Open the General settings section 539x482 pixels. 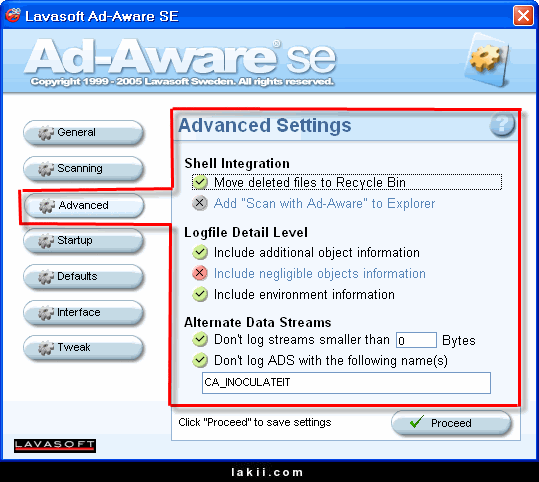click(x=83, y=132)
